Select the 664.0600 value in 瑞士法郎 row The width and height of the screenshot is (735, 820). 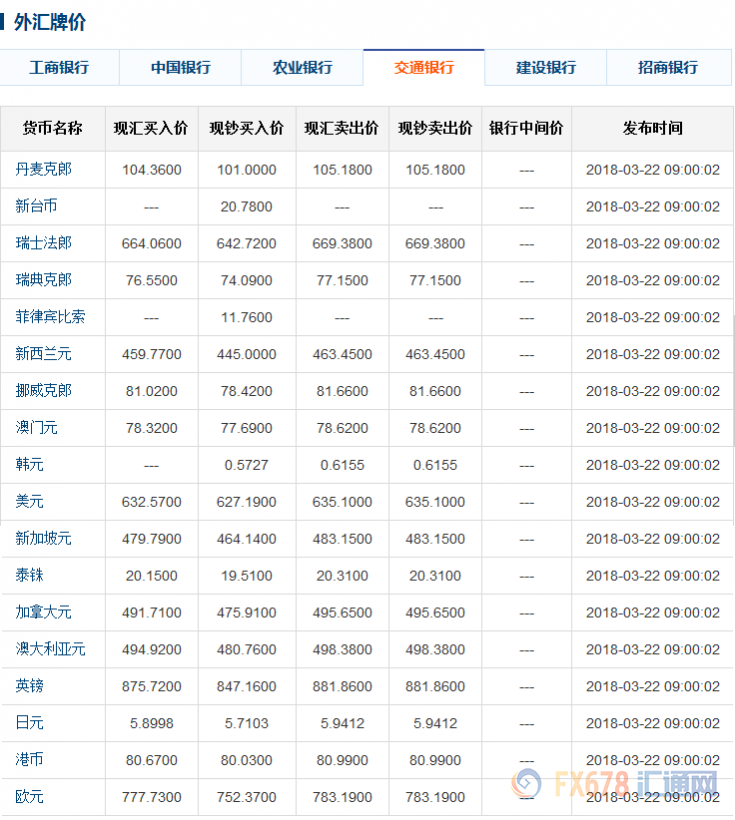152,244
